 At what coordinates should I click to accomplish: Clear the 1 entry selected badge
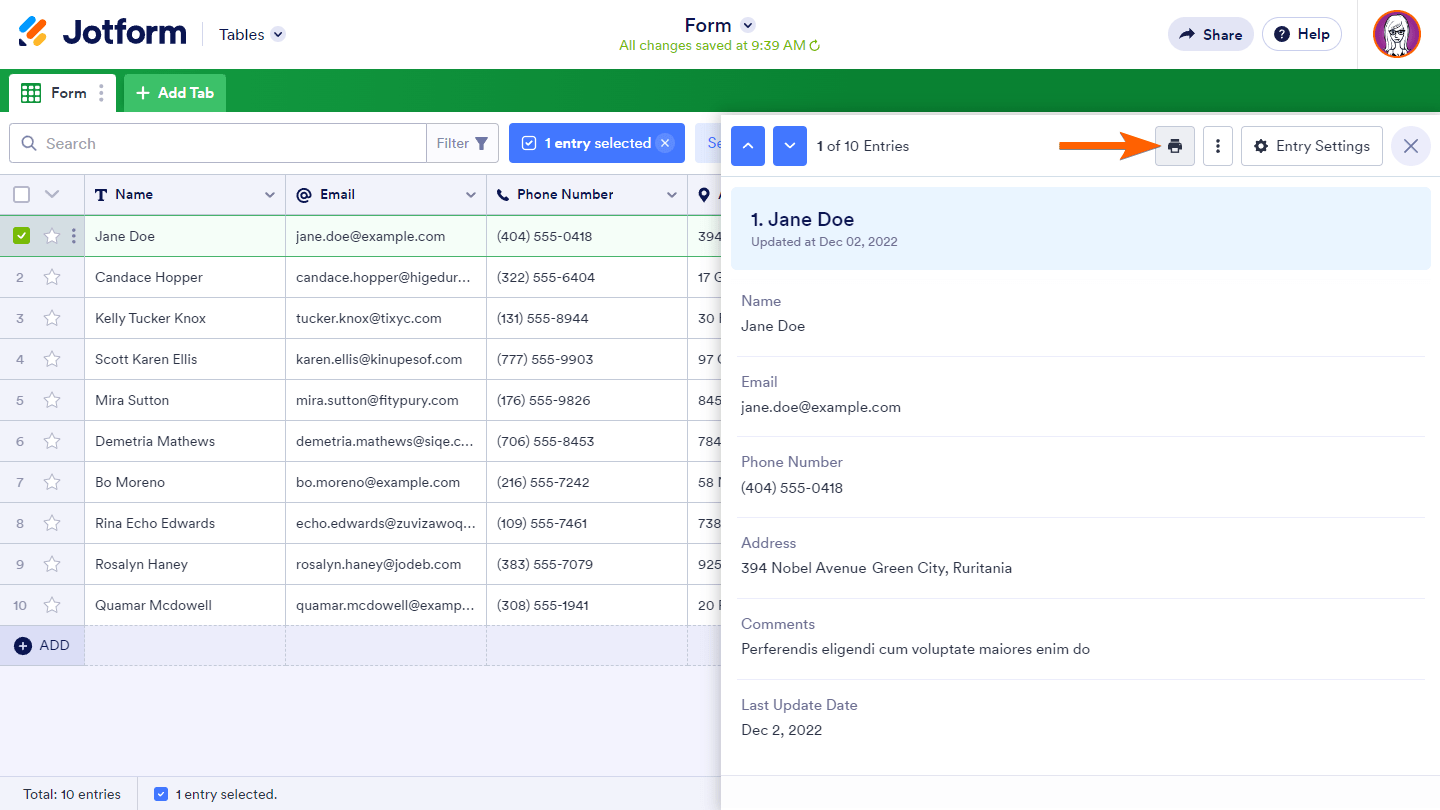pos(664,143)
